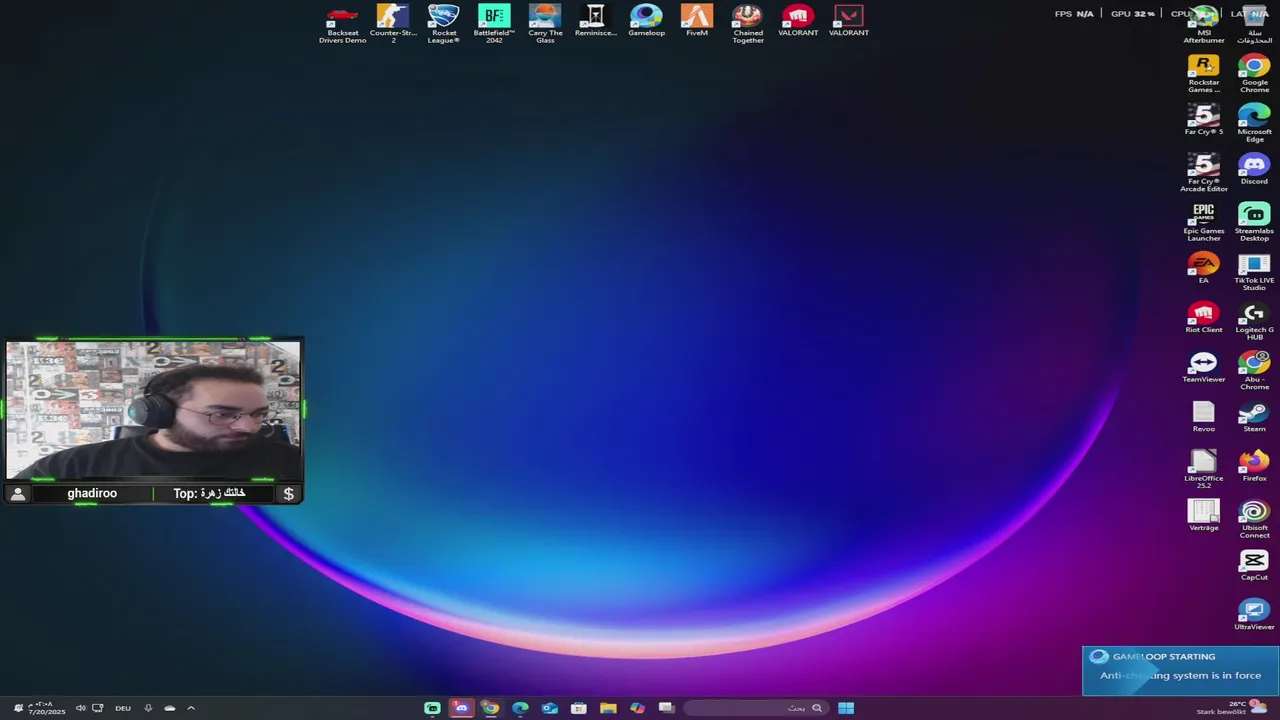Screen dimensions: 1280x720
Task: Launch the Gameloop desktop shortcut
Action: [x=646, y=21]
